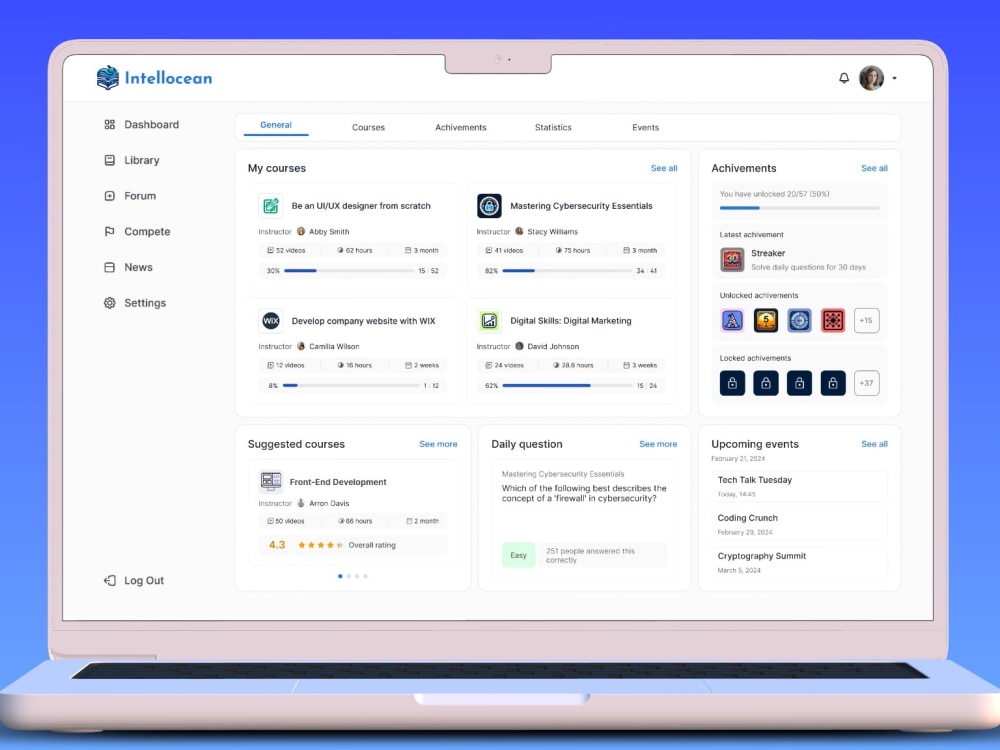Click the Intellocean logo icon
1000x750 pixels.
[108, 78]
